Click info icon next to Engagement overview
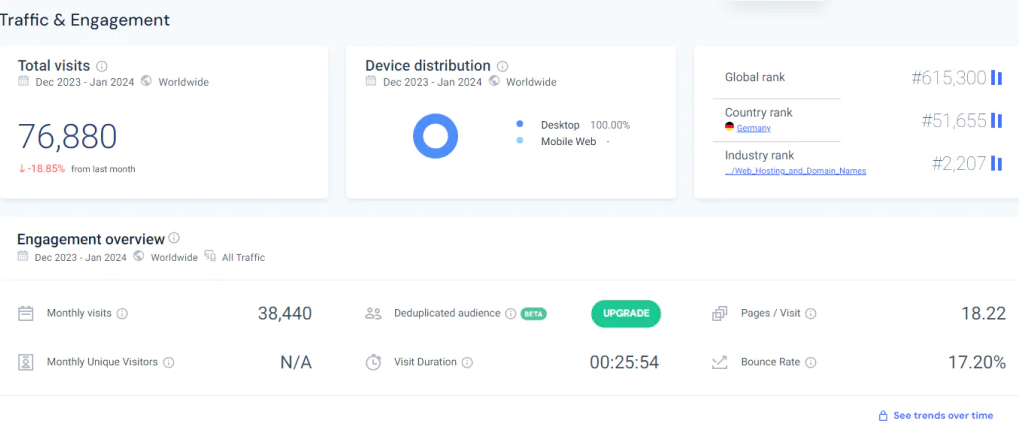 (174, 238)
